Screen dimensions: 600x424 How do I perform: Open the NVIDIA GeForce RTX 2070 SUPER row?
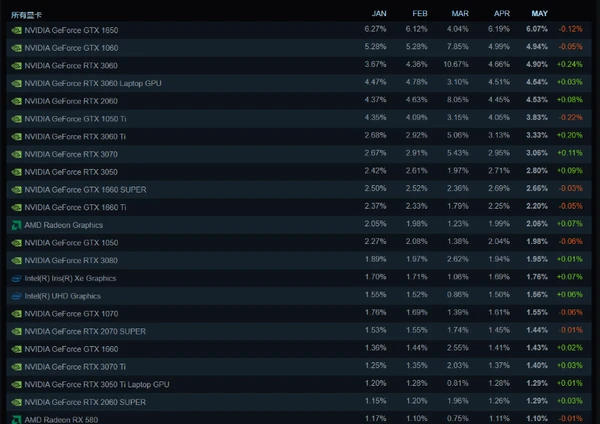coord(299,331)
